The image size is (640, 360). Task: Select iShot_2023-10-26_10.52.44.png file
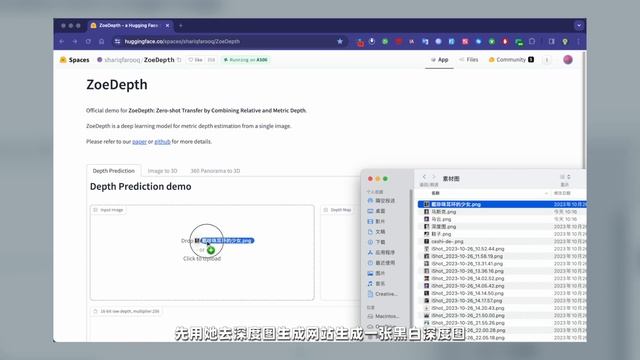click(502, 249)
